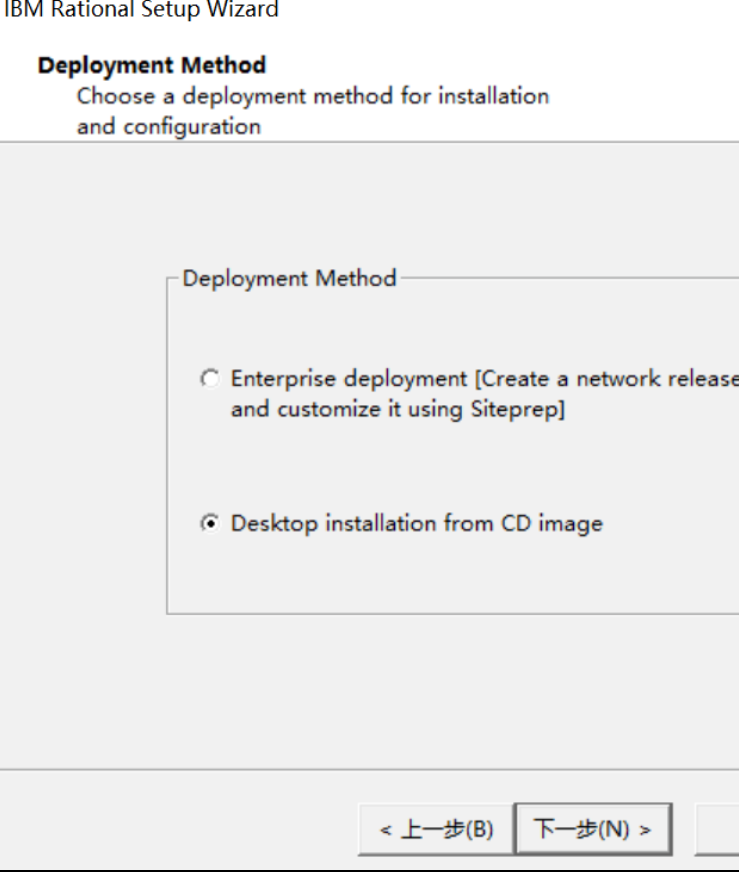Select the Desktop installation from CD image radio

pos(210,523)
